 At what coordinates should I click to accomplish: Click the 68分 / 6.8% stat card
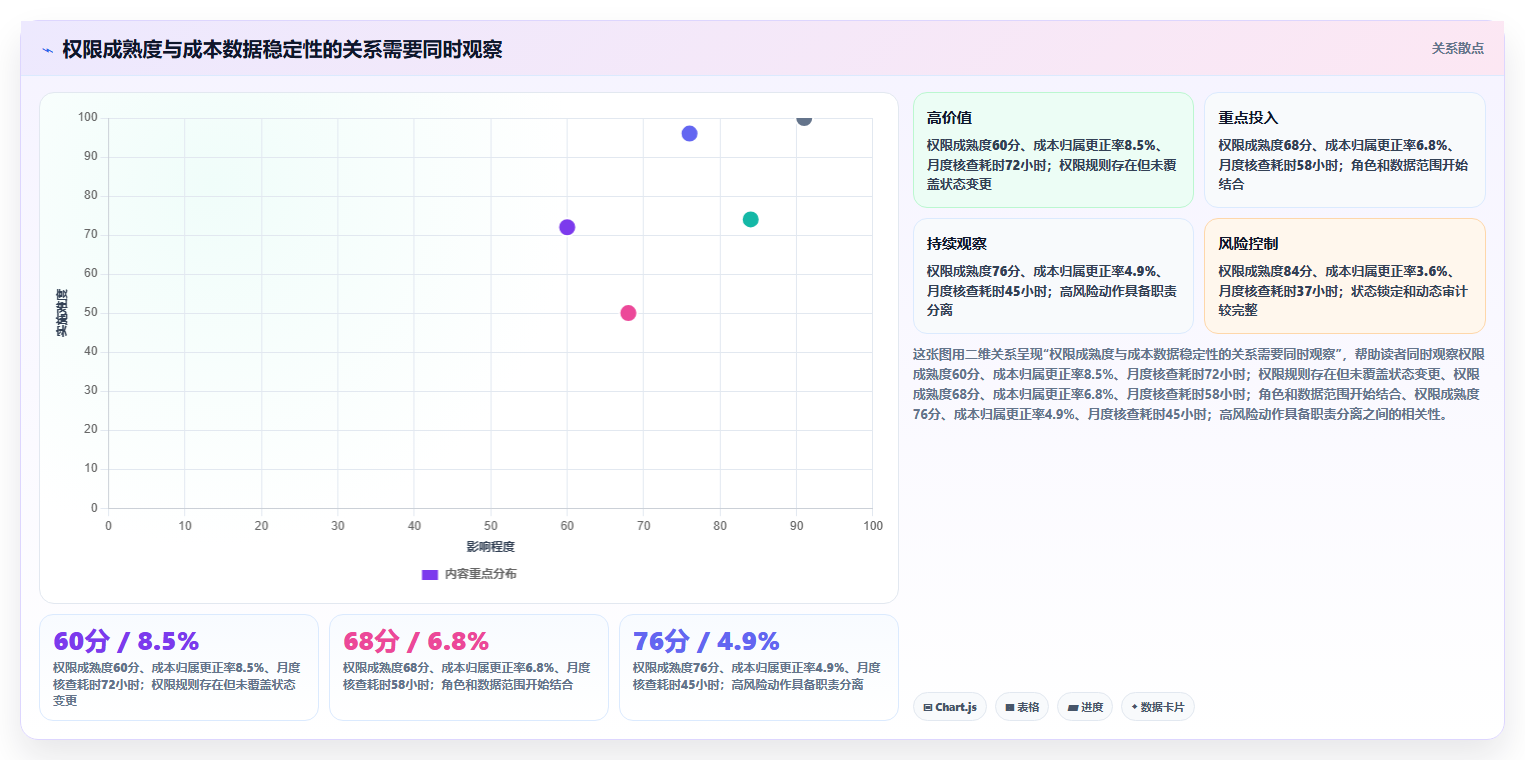[x=469, y=667]
